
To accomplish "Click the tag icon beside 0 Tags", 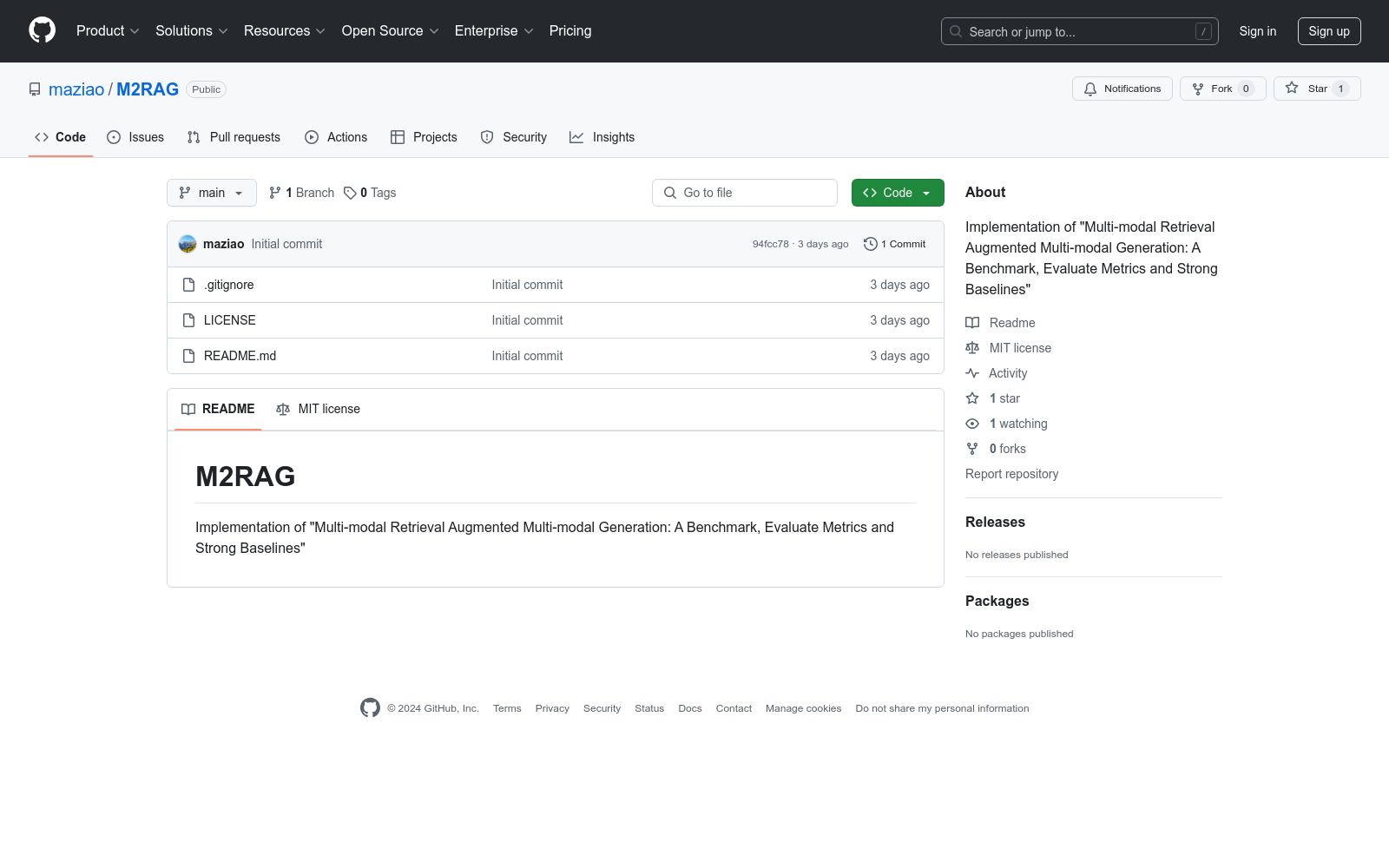I will click(x=350, y=193).
